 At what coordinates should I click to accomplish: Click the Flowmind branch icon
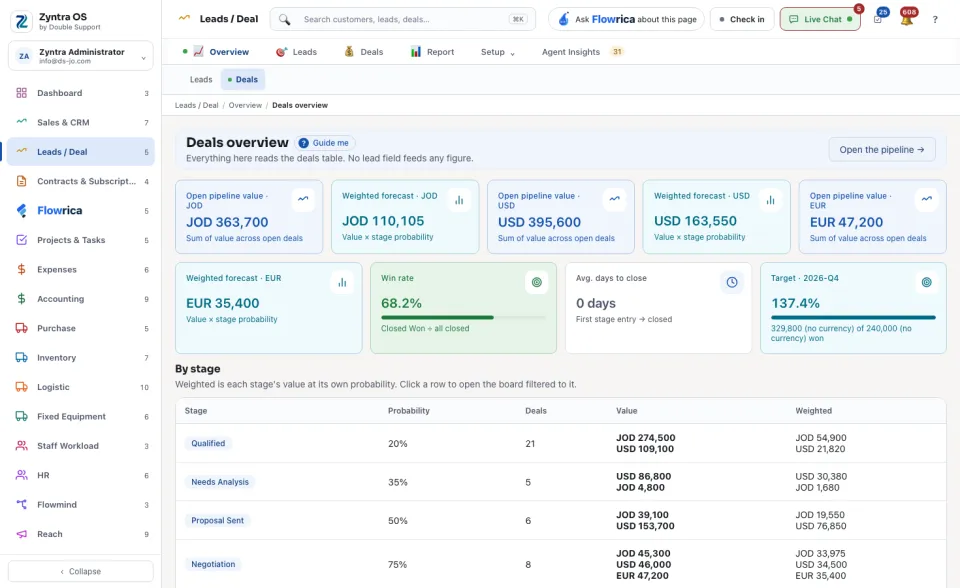point(21,505)
